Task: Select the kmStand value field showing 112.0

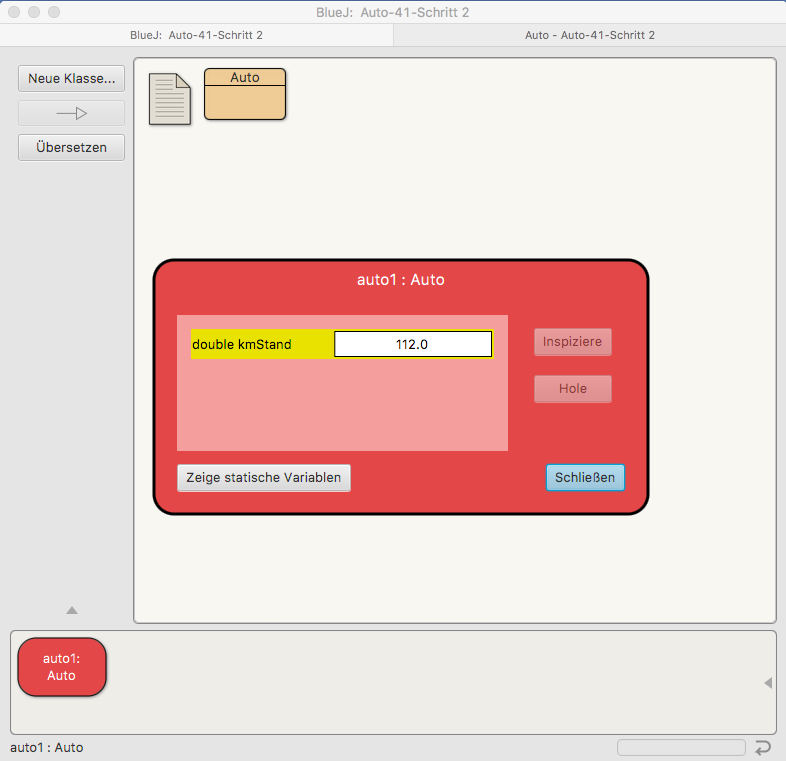Action: [412, 344]
